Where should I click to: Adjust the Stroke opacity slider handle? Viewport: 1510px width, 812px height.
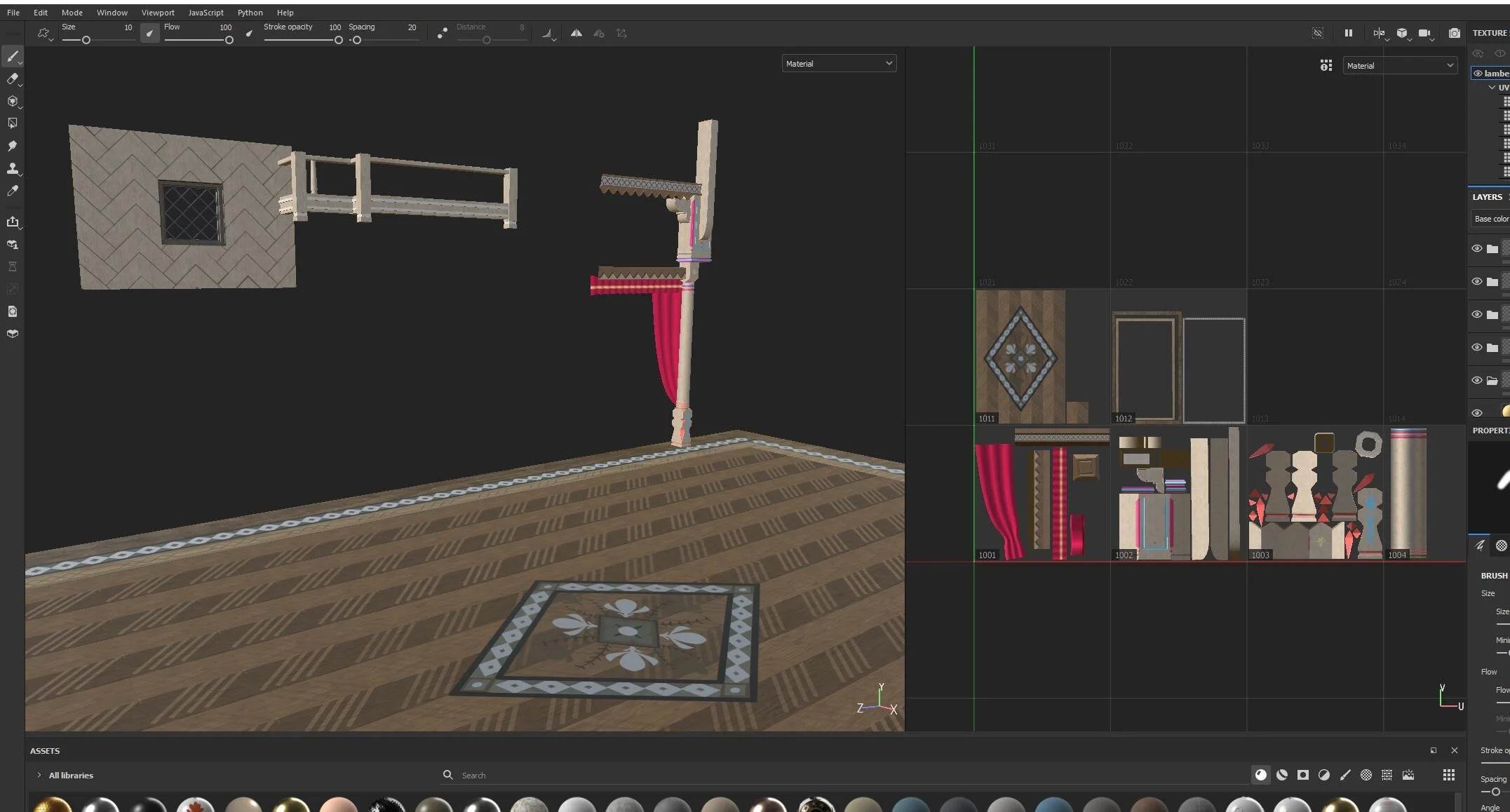click(339, 40)
